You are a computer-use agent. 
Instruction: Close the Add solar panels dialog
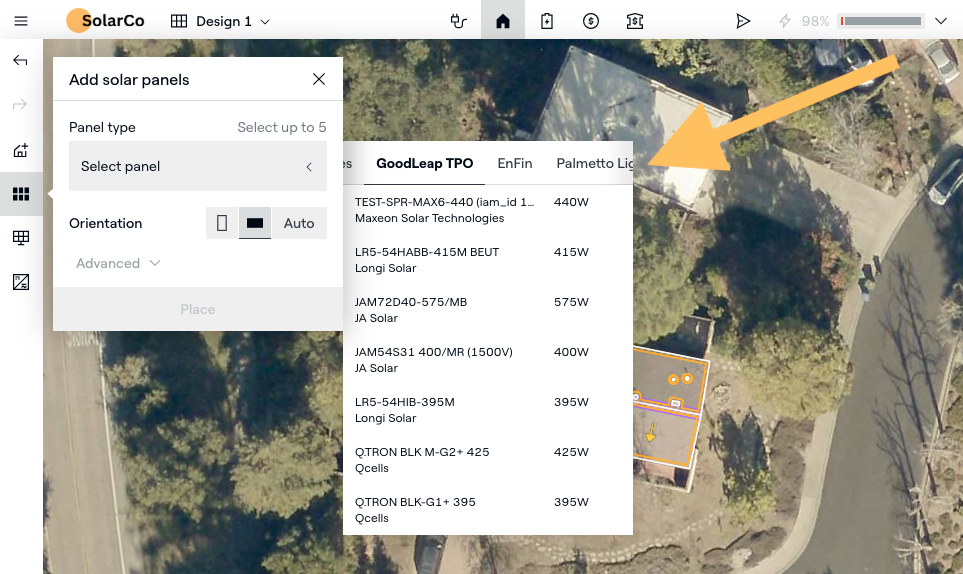click(x=319, y=79)
